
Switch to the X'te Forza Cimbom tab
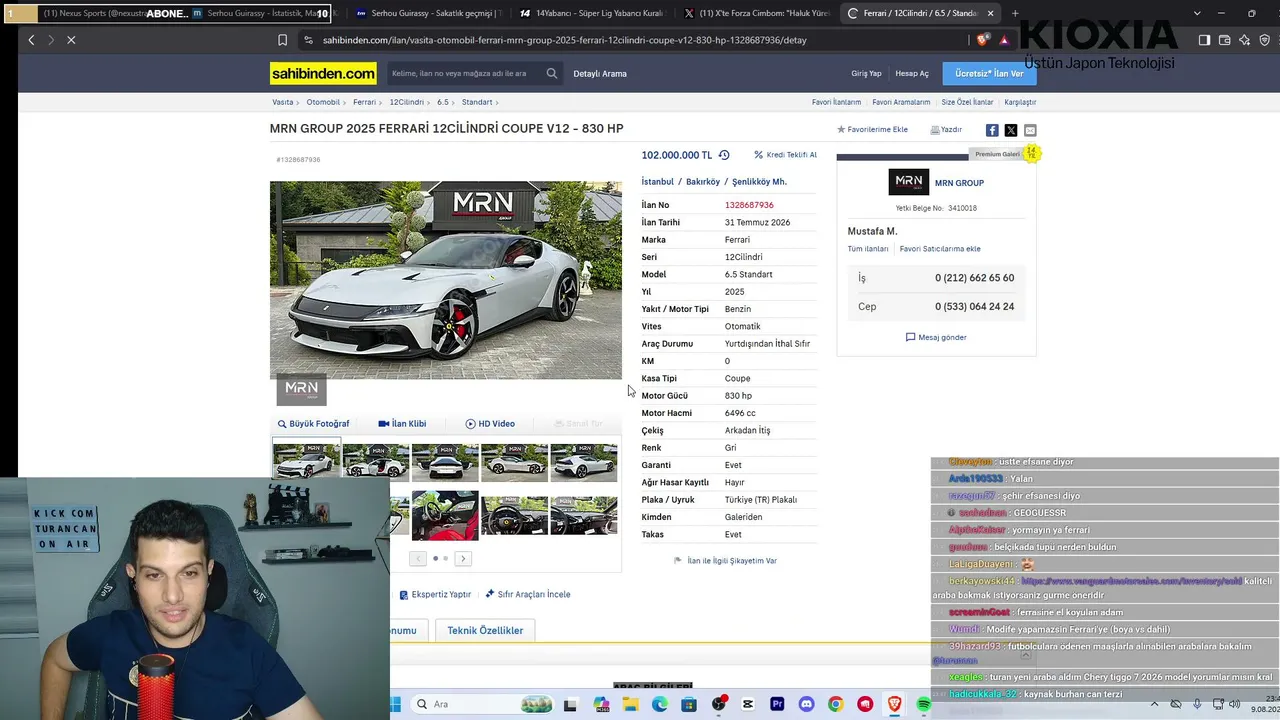(755, 13)
